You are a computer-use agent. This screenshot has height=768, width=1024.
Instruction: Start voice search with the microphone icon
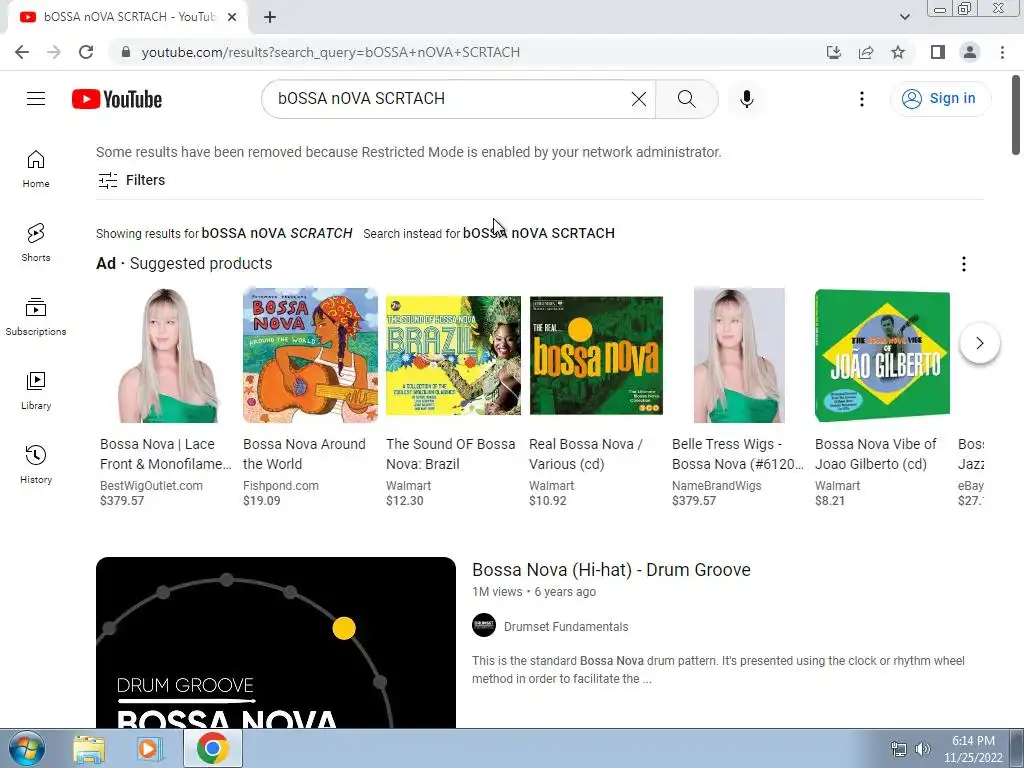pos(746,99)
